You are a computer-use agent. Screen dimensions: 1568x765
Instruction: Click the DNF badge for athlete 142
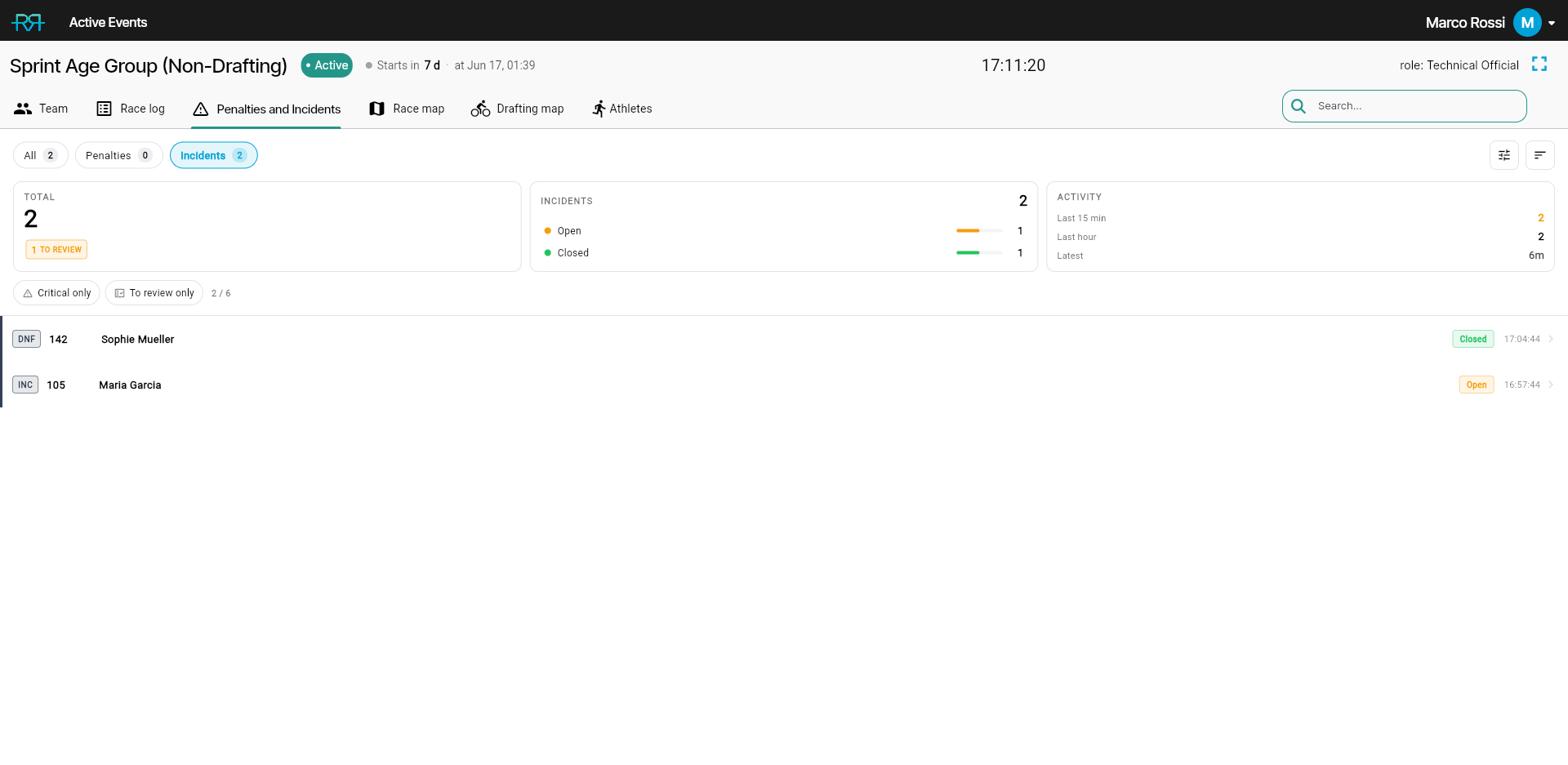click(x=27, y=339)
